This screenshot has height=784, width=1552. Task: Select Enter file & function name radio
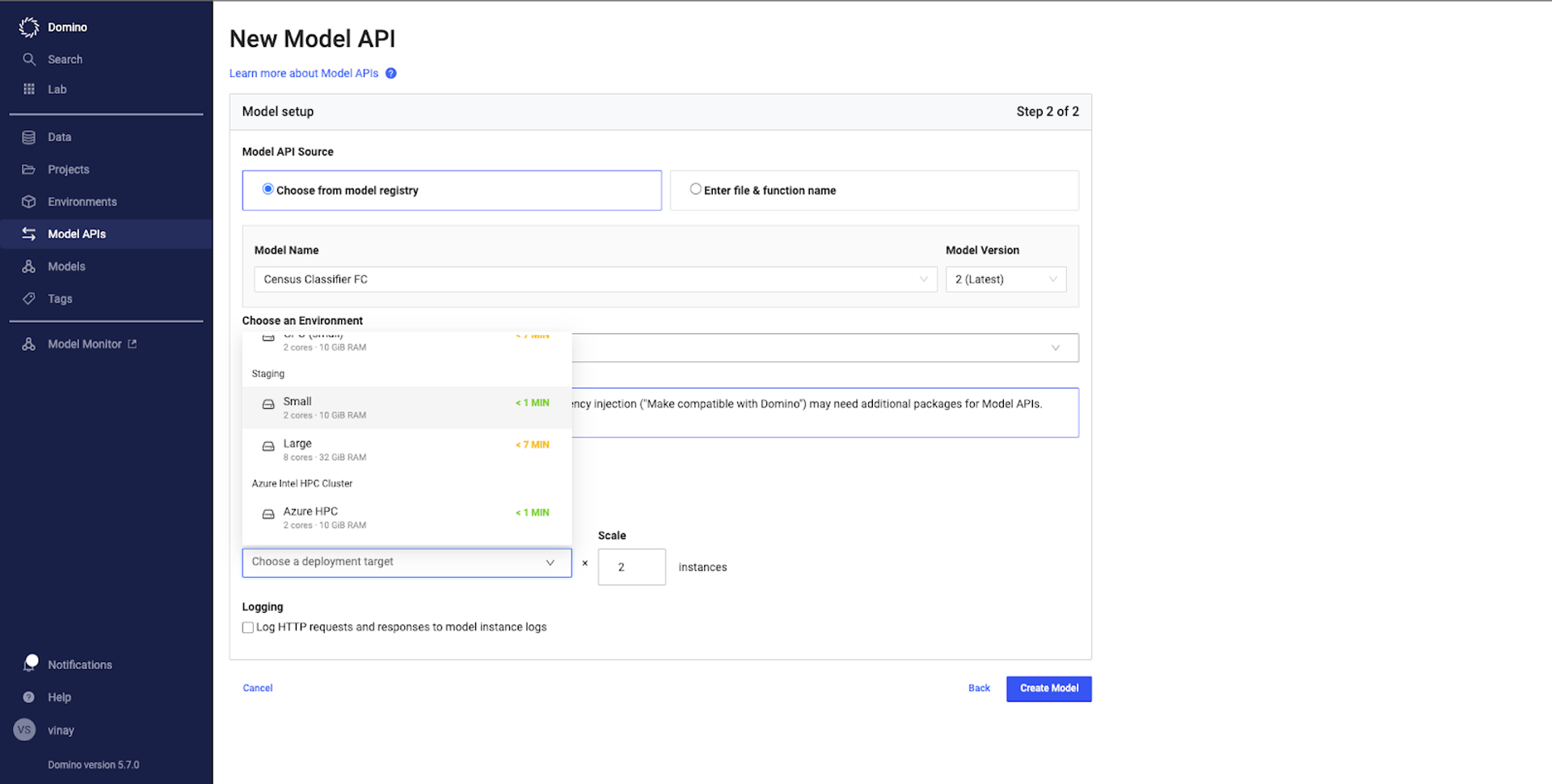tap(695, 189)
